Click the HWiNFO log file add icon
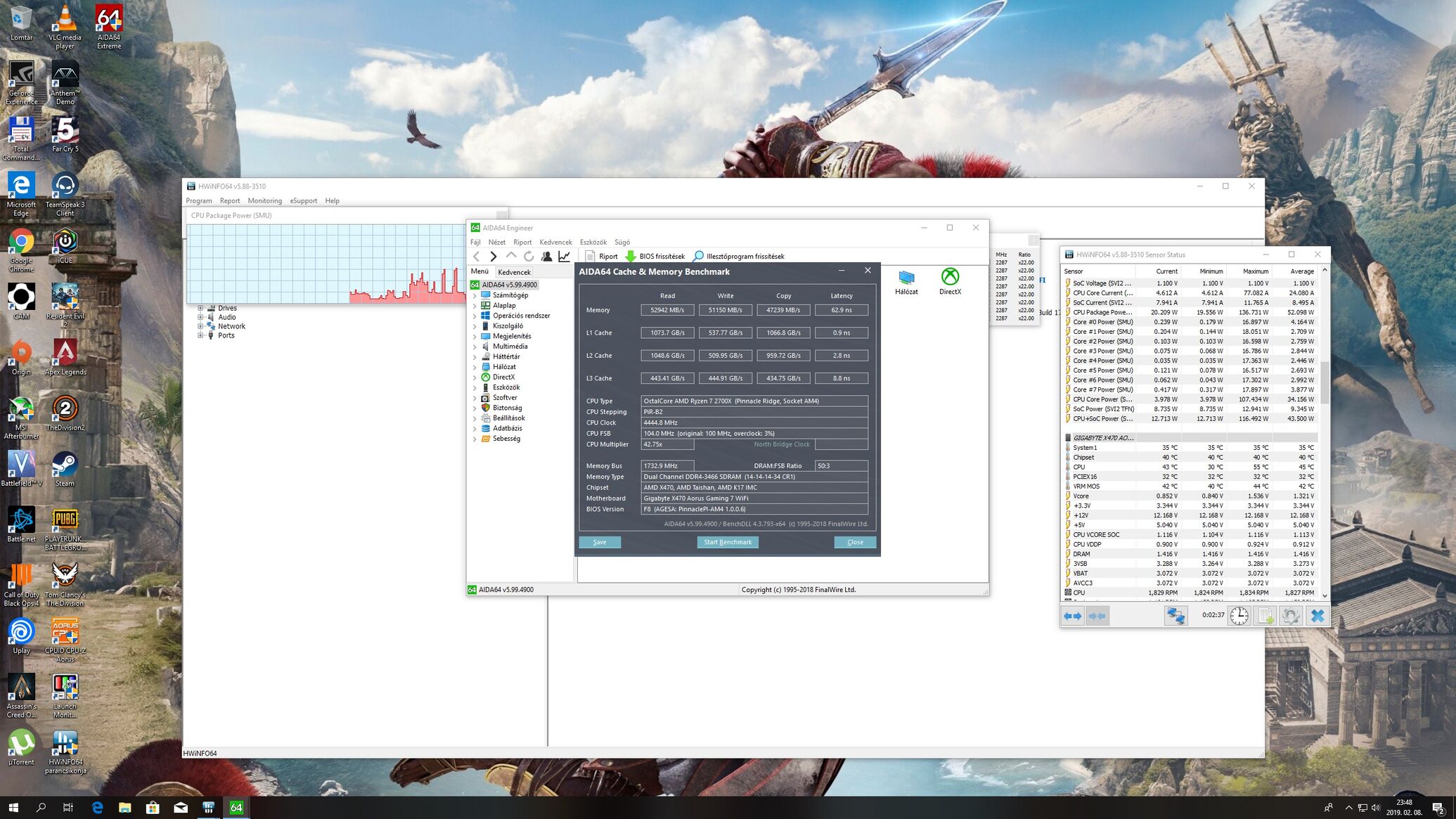The height and width of the screenshot is (819, 1456). pos(1265,616)
